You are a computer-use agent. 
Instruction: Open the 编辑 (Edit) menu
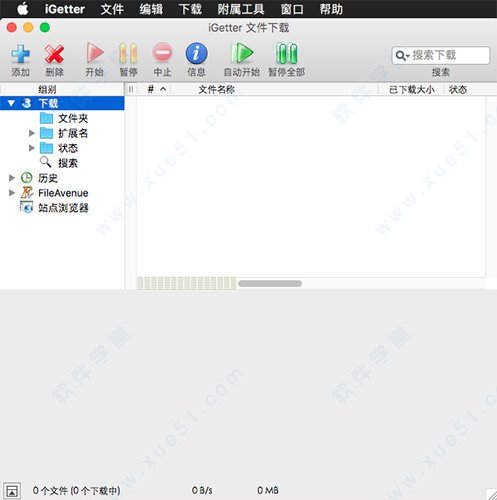point(151,9)
